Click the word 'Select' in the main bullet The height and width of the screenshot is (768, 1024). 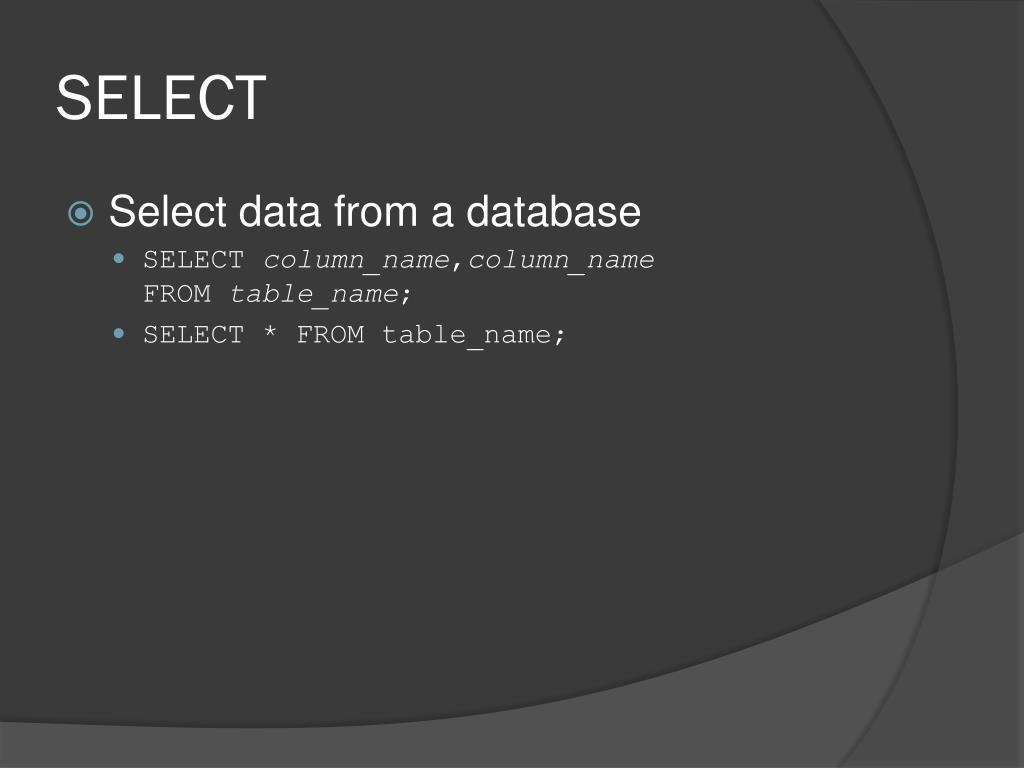tap(169, 211)
